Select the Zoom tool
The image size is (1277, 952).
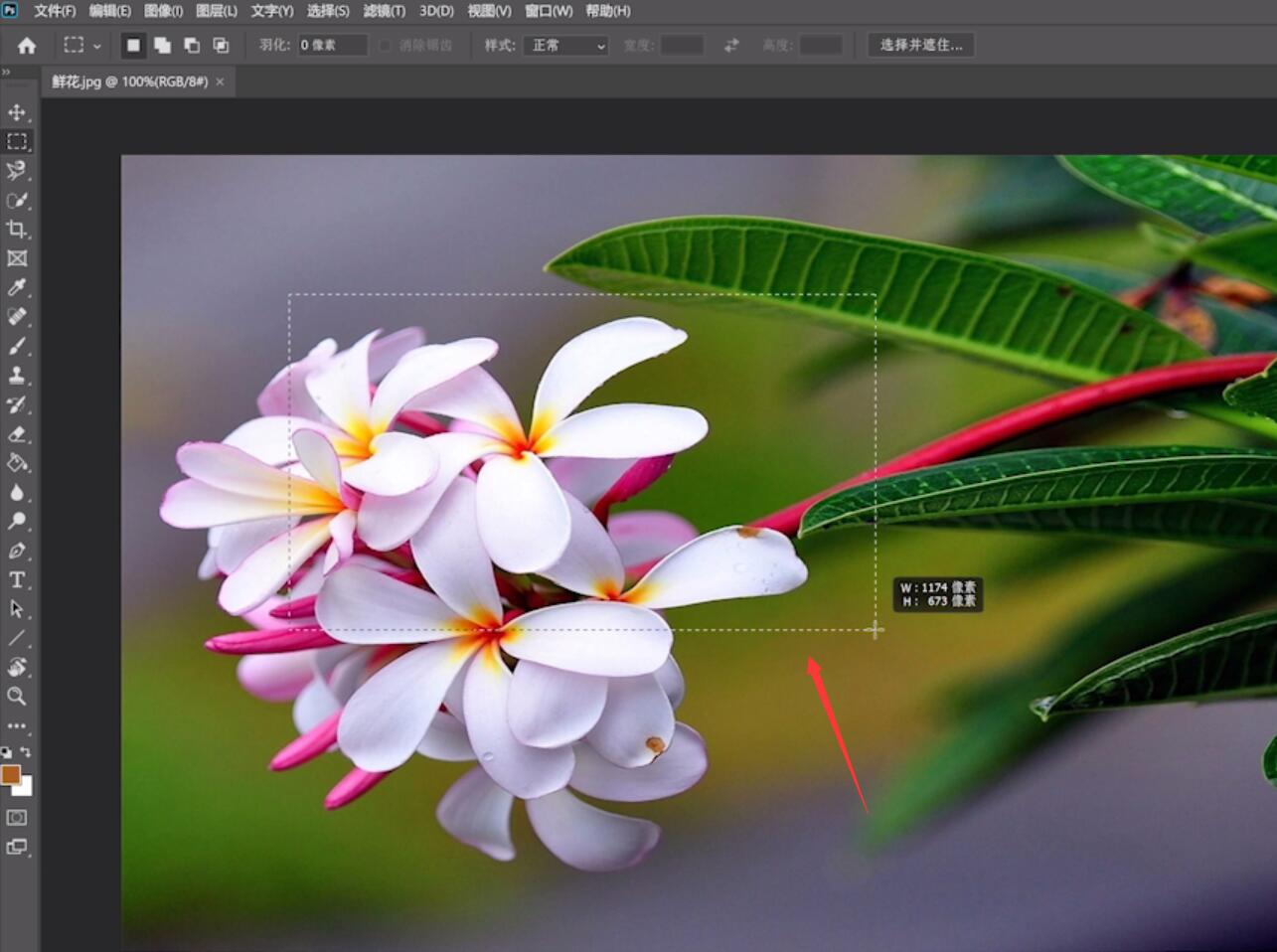(17, 697)
